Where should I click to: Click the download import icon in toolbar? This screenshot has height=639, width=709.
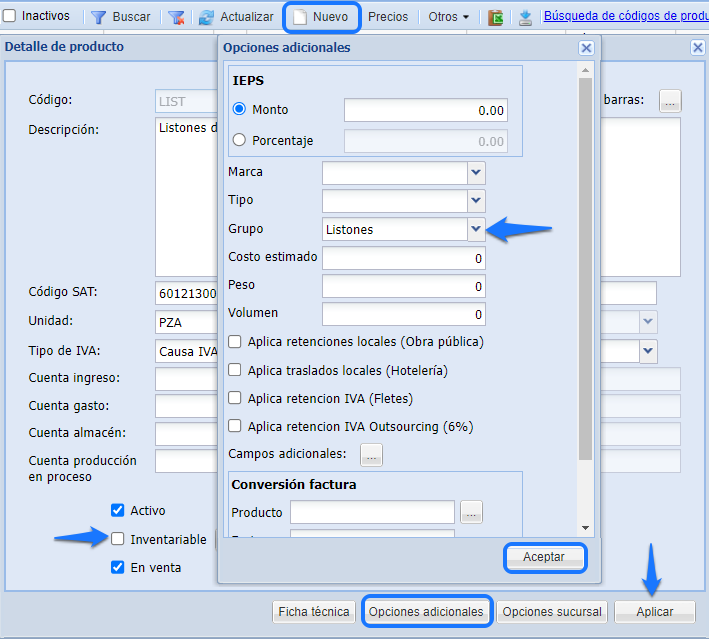point(526,17)
